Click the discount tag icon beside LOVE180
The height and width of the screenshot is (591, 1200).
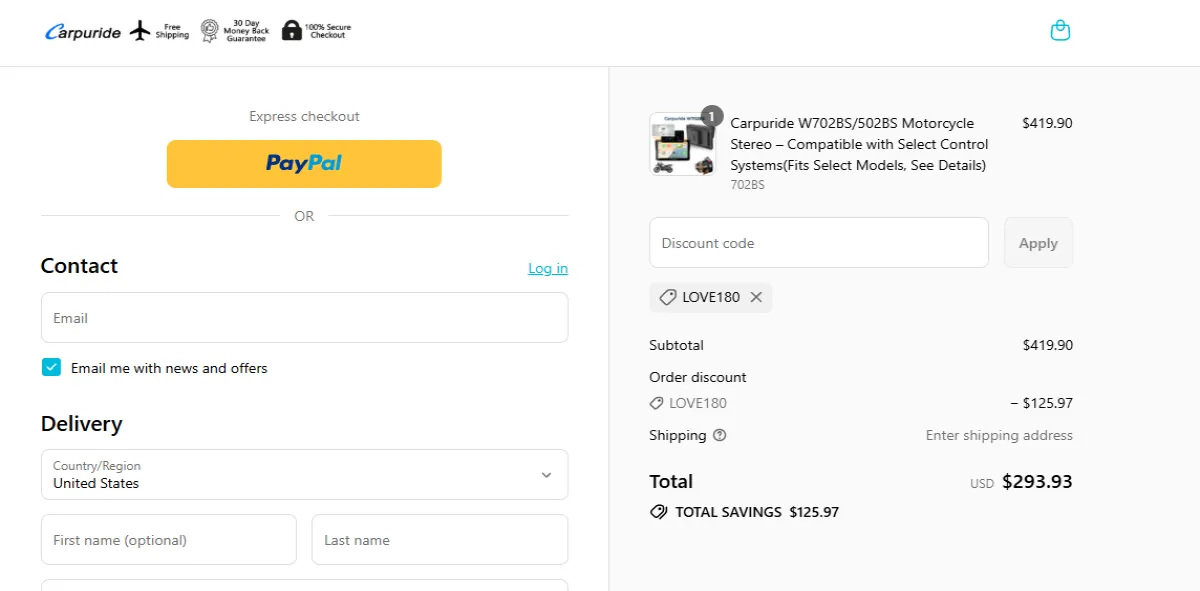[x=668, y=297]
